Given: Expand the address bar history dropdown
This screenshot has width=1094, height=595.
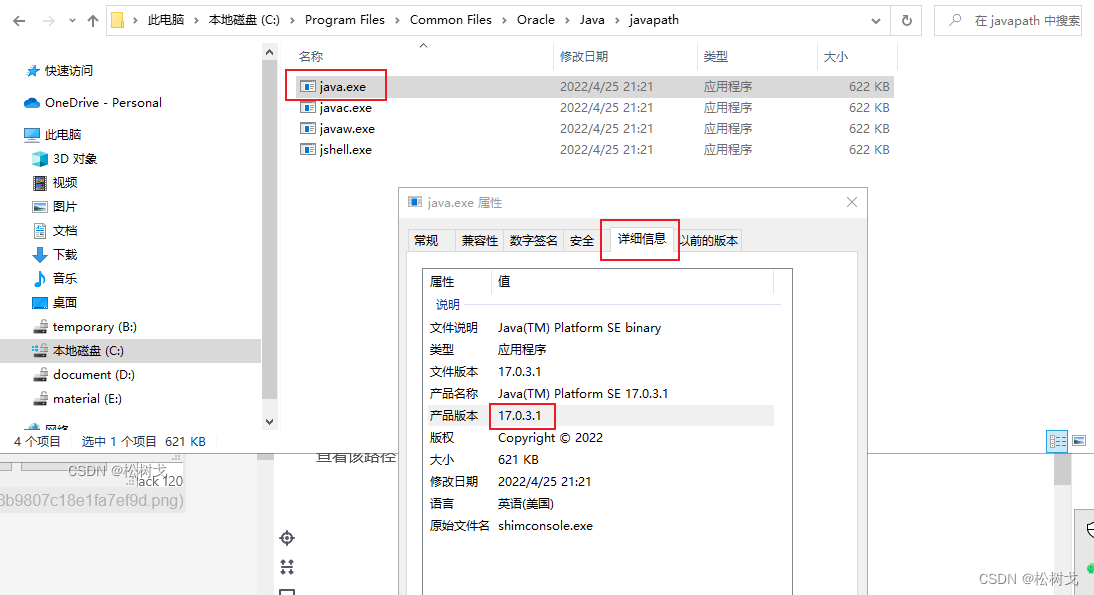Looking at the screenshot, I should 876,21.
